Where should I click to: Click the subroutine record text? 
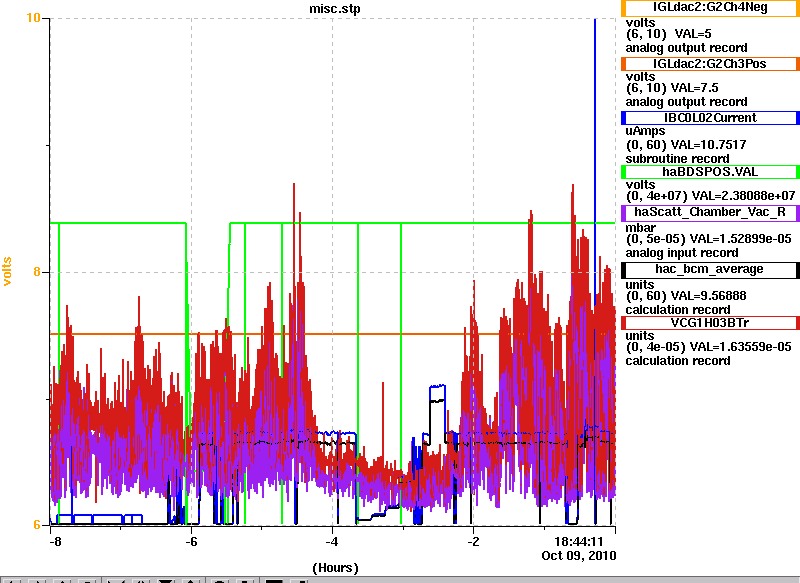pos(678,159)
